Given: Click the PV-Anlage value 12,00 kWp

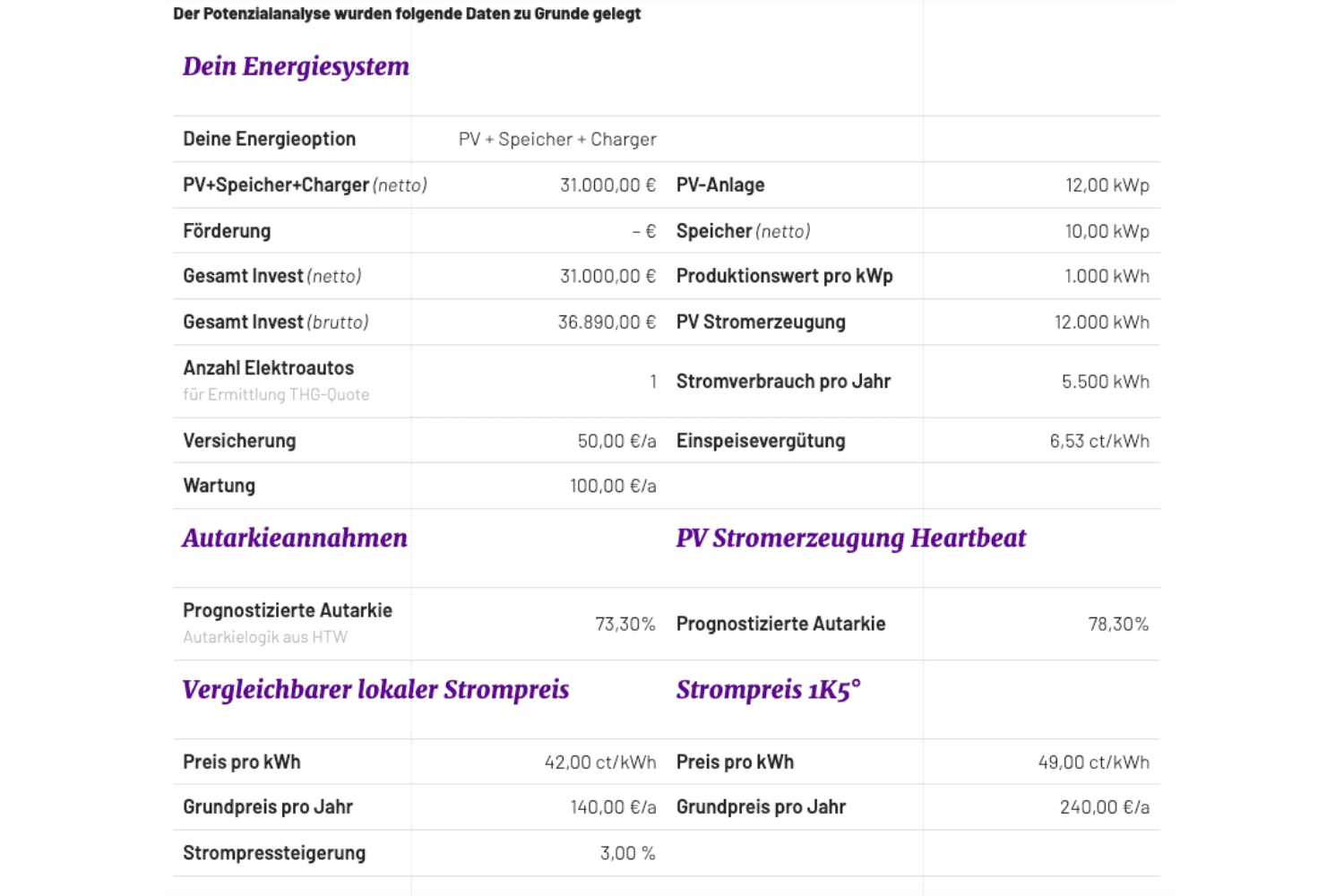Looking at the screenshot, I should [x=1107, y=185].
